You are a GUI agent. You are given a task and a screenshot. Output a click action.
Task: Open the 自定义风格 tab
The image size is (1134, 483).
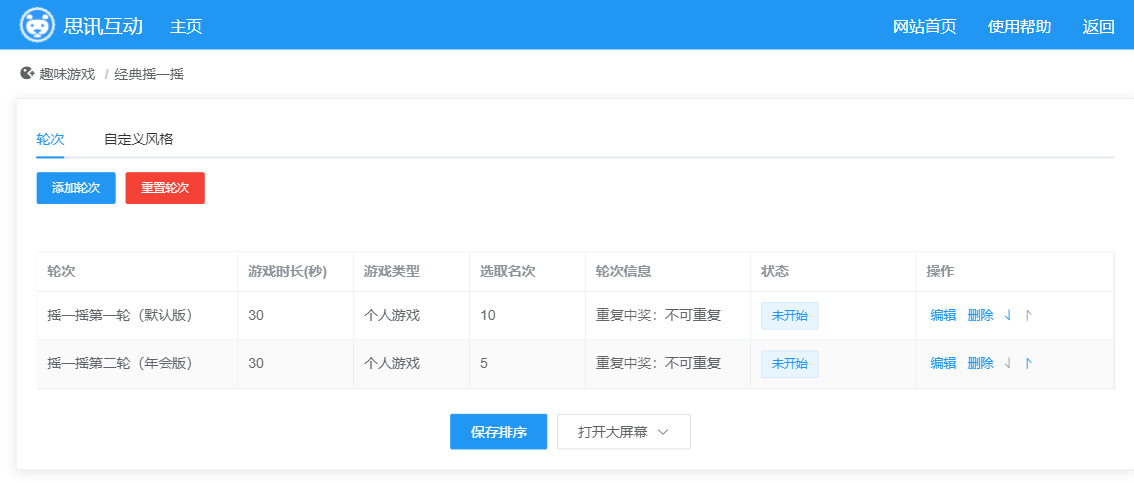[139, 139]
